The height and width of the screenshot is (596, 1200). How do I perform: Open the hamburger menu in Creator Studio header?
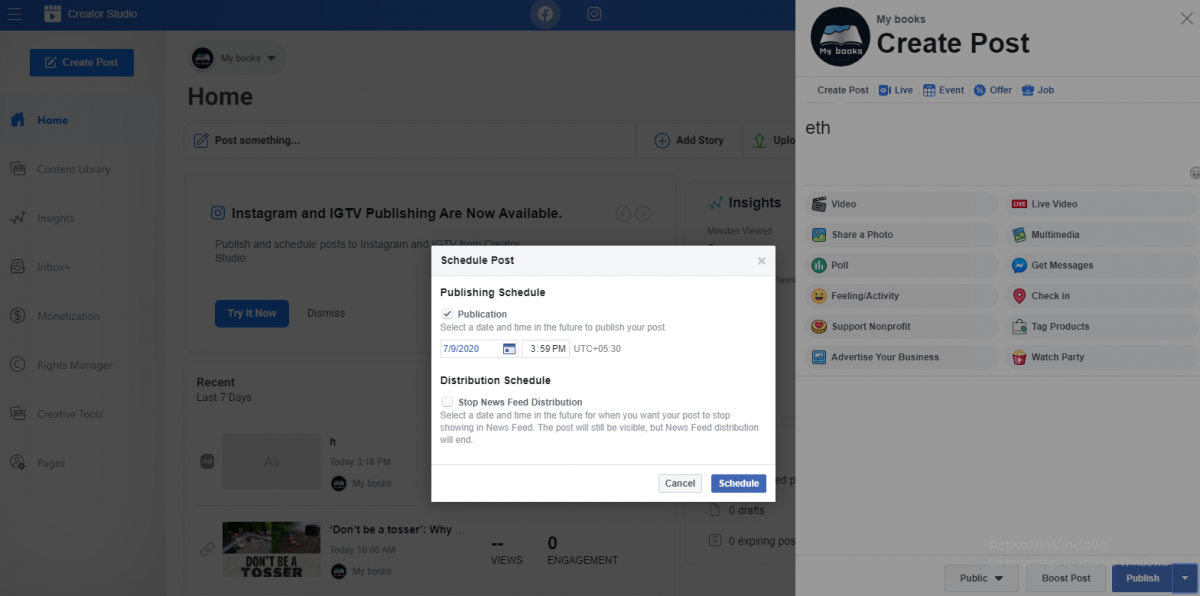pos(15,14)
